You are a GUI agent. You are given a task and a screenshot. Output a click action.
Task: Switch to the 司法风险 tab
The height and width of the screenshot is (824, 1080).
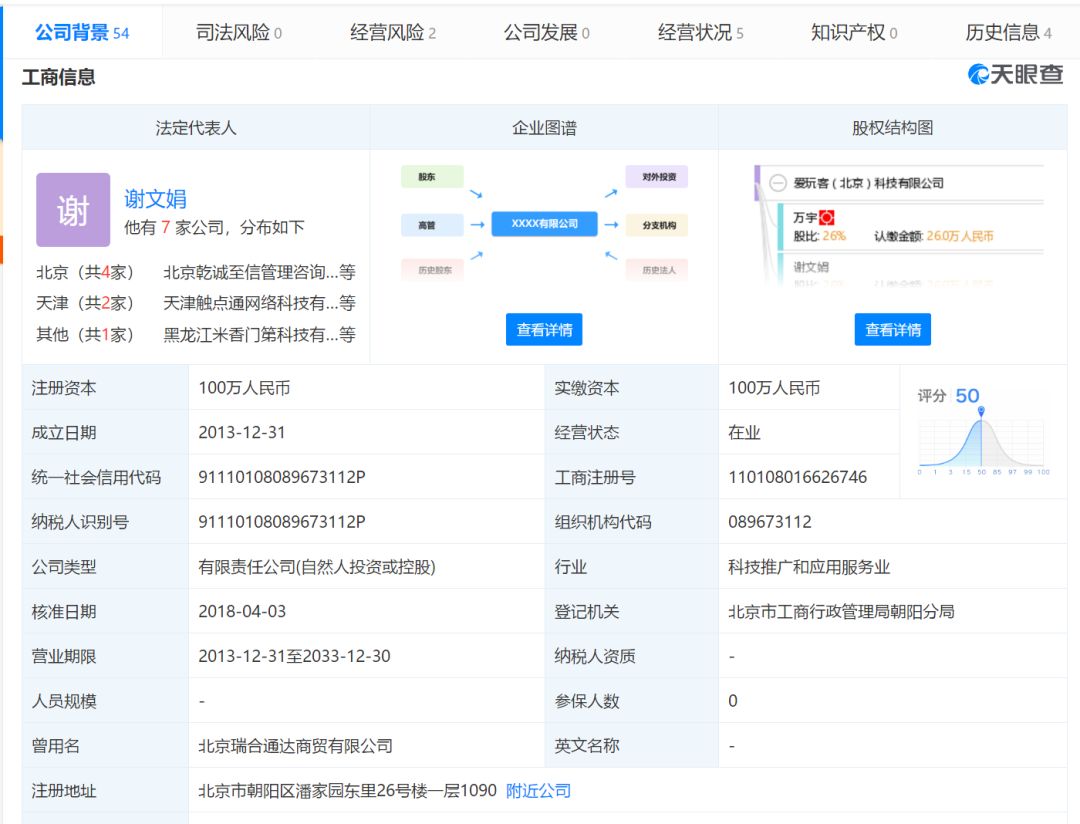click(238, 33)
